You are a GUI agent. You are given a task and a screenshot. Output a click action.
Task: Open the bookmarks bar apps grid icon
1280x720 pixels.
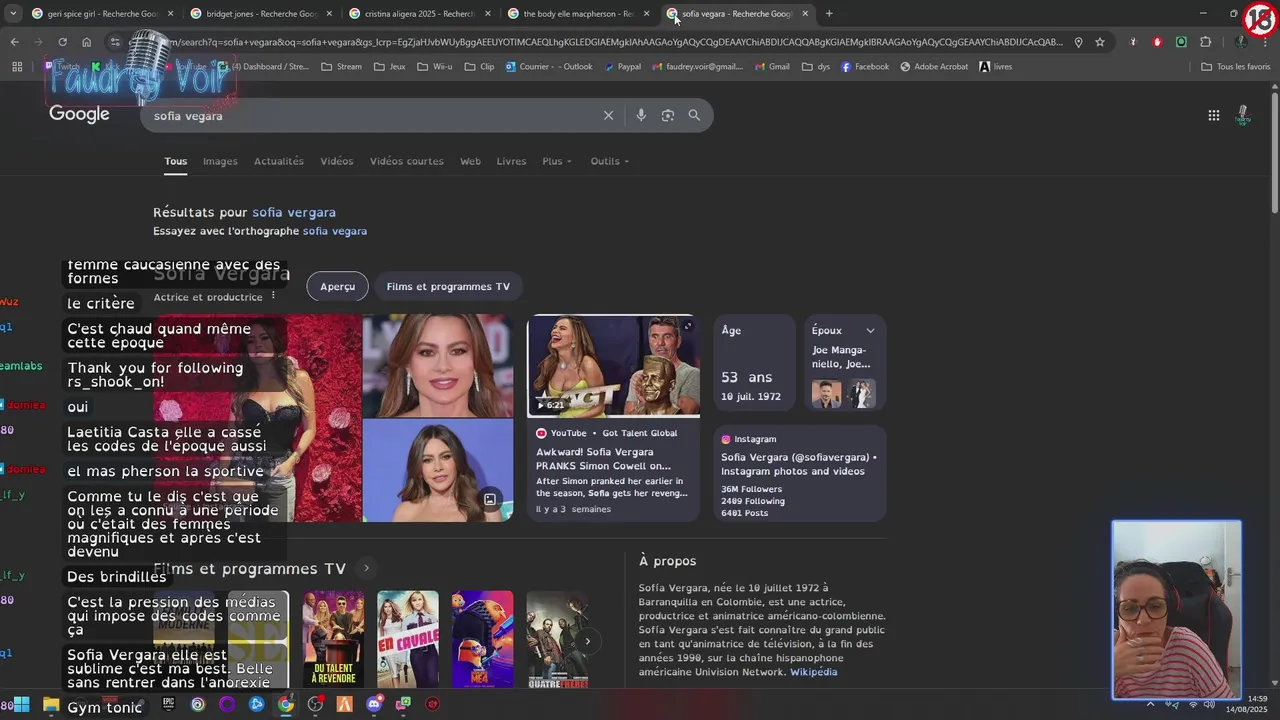(x=17, y=67)
